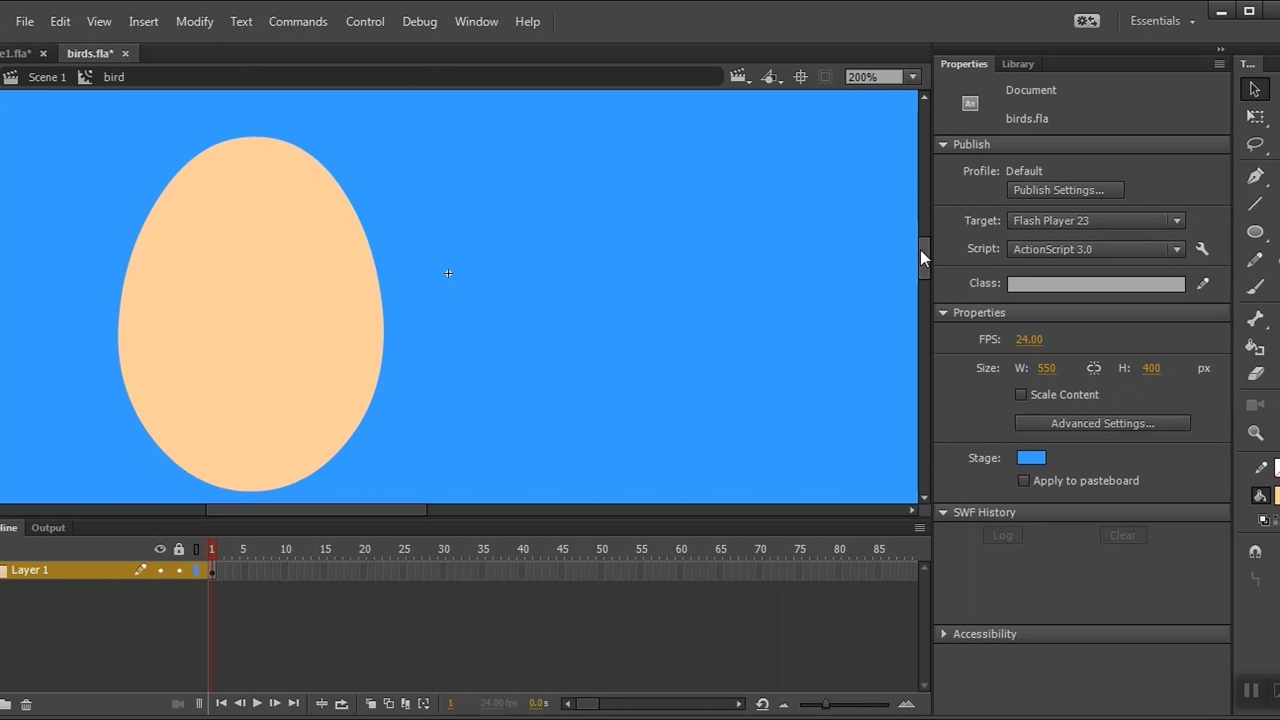This screenshot has width=1280, height=720.
Task: Check the Apply to pasteboard option
Action: pos(1023,481)
